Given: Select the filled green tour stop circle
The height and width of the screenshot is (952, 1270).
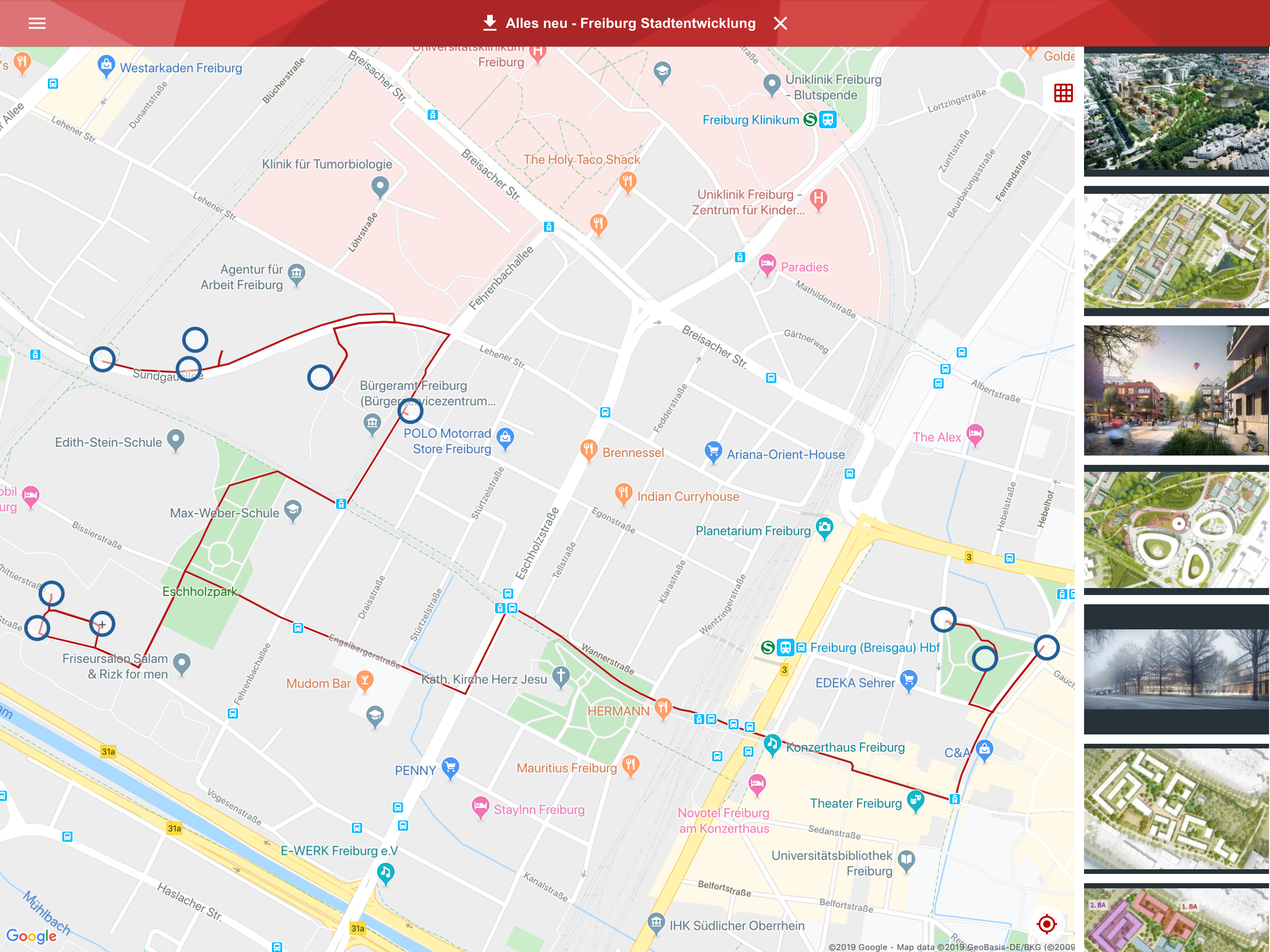Looking at the screenshot, I should 985,659.
